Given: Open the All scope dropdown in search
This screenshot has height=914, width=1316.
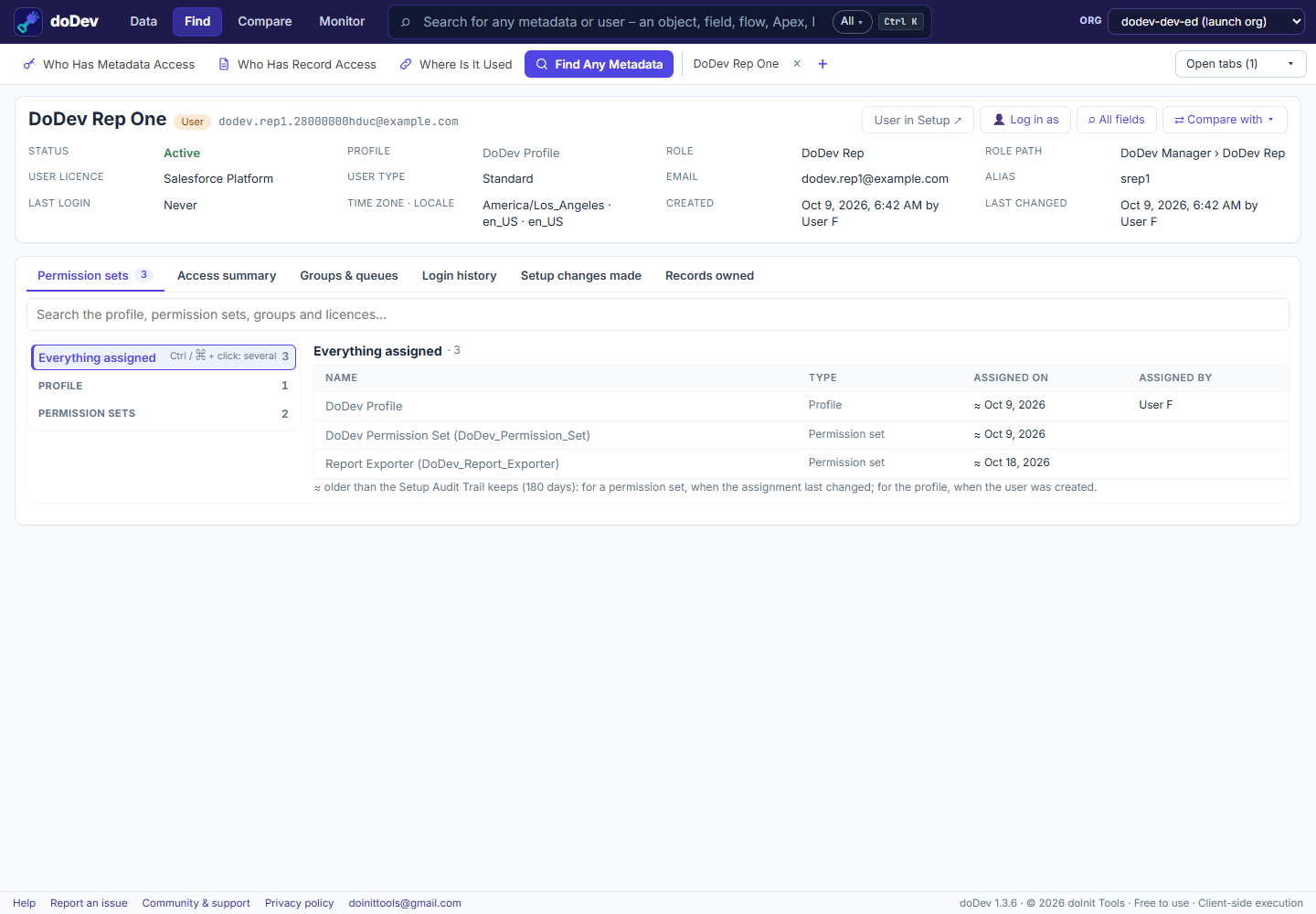Looking at the screenshot, I should [x=852, y=22].
